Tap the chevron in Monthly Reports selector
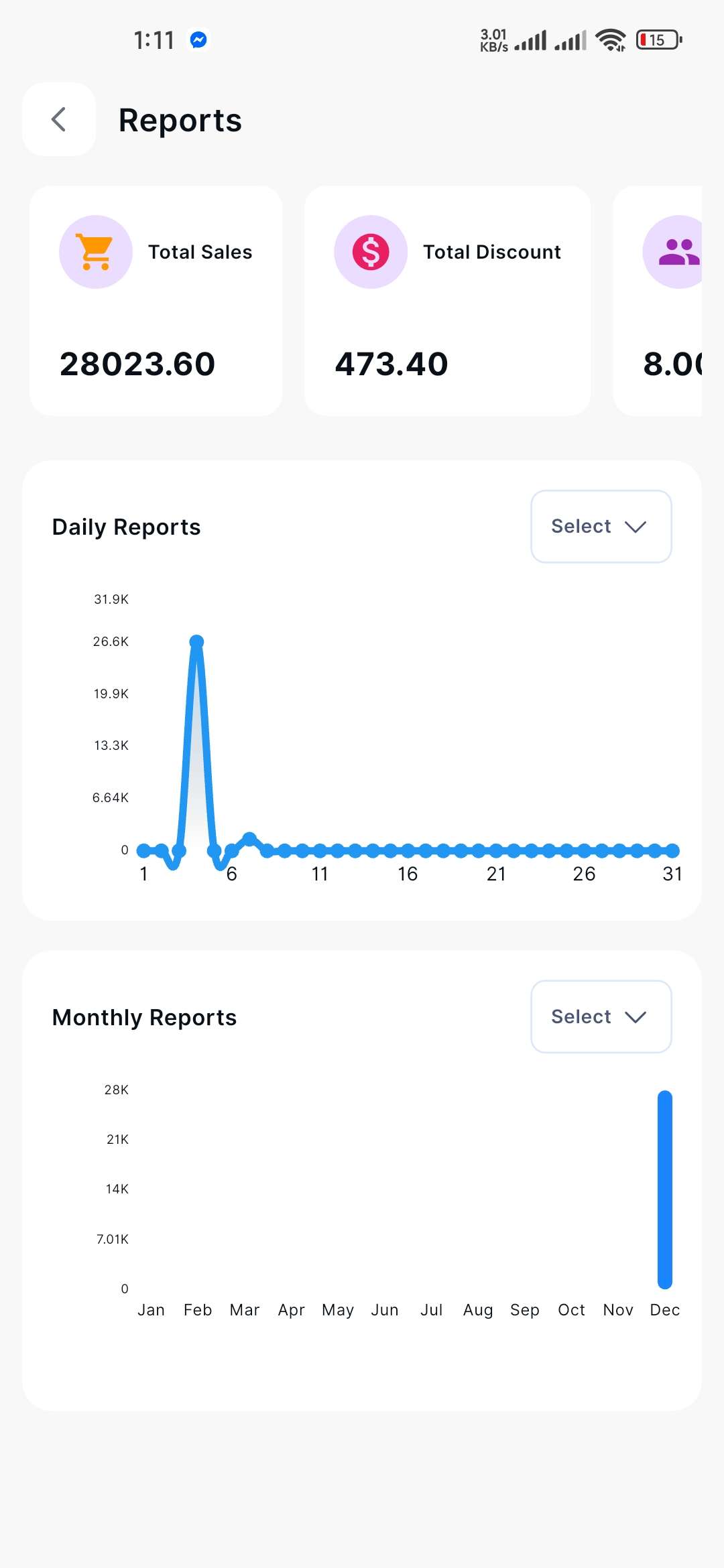This screenshot has width=724, height=1568. click(636, 1018)
